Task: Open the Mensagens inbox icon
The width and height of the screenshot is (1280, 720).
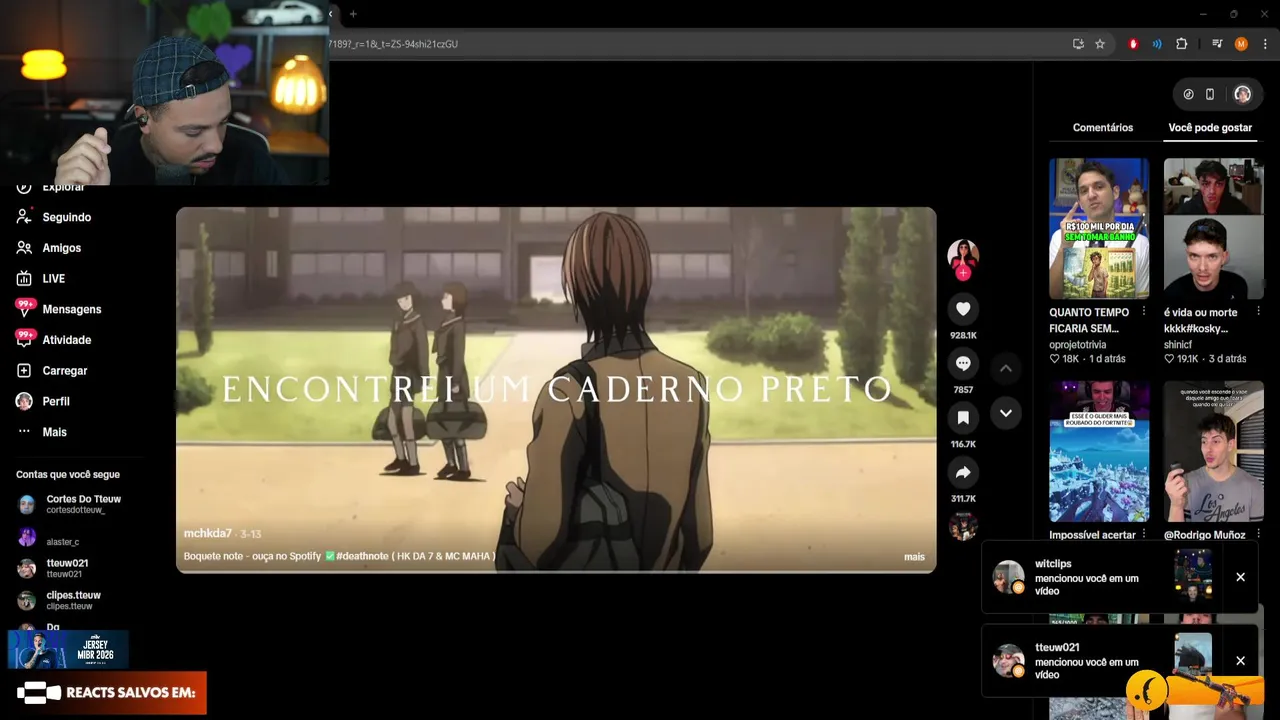Action: (24, 308)
